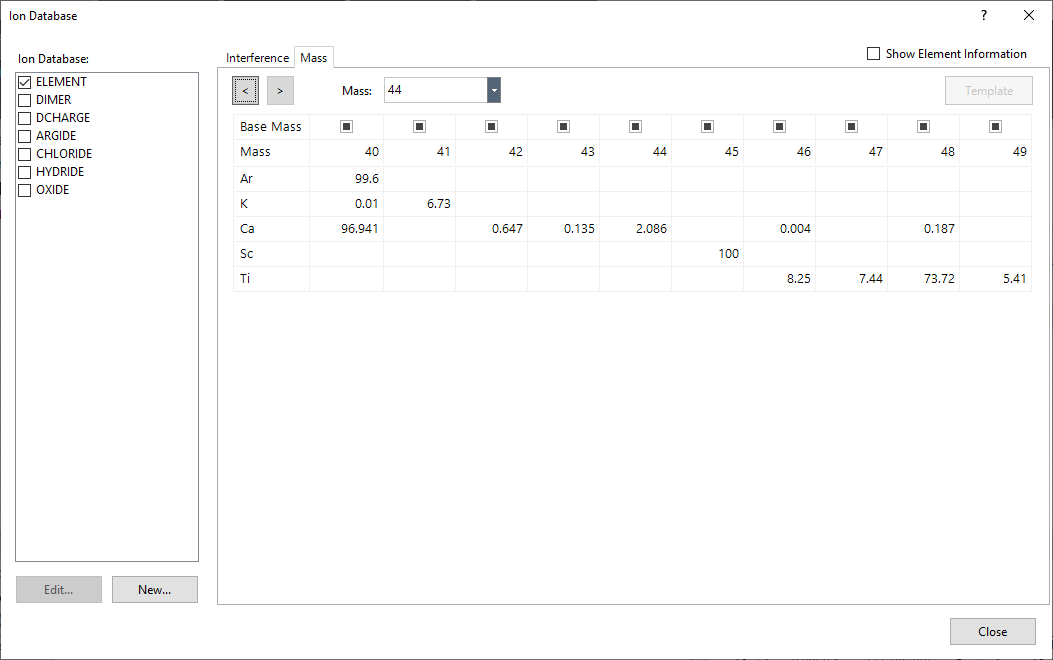Close the Ion Database dialog
The image size is (1053, 660).
[993, 632]
